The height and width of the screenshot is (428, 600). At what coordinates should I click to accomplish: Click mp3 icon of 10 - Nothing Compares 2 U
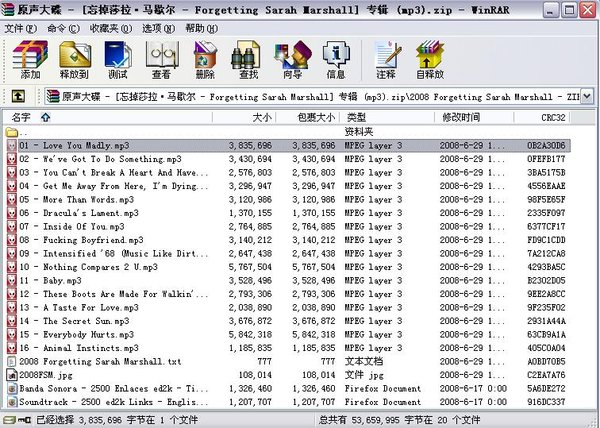coord(12,267)
